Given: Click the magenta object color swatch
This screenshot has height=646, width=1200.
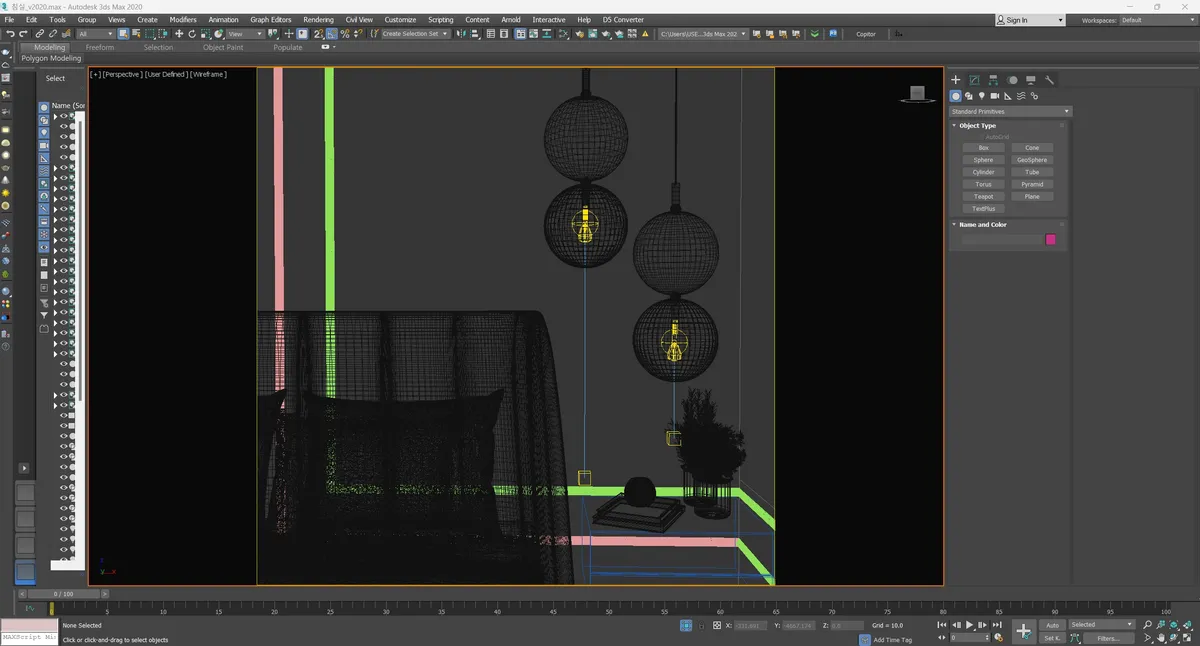Looking at the screenshot, I should [x=1051, y=239].
